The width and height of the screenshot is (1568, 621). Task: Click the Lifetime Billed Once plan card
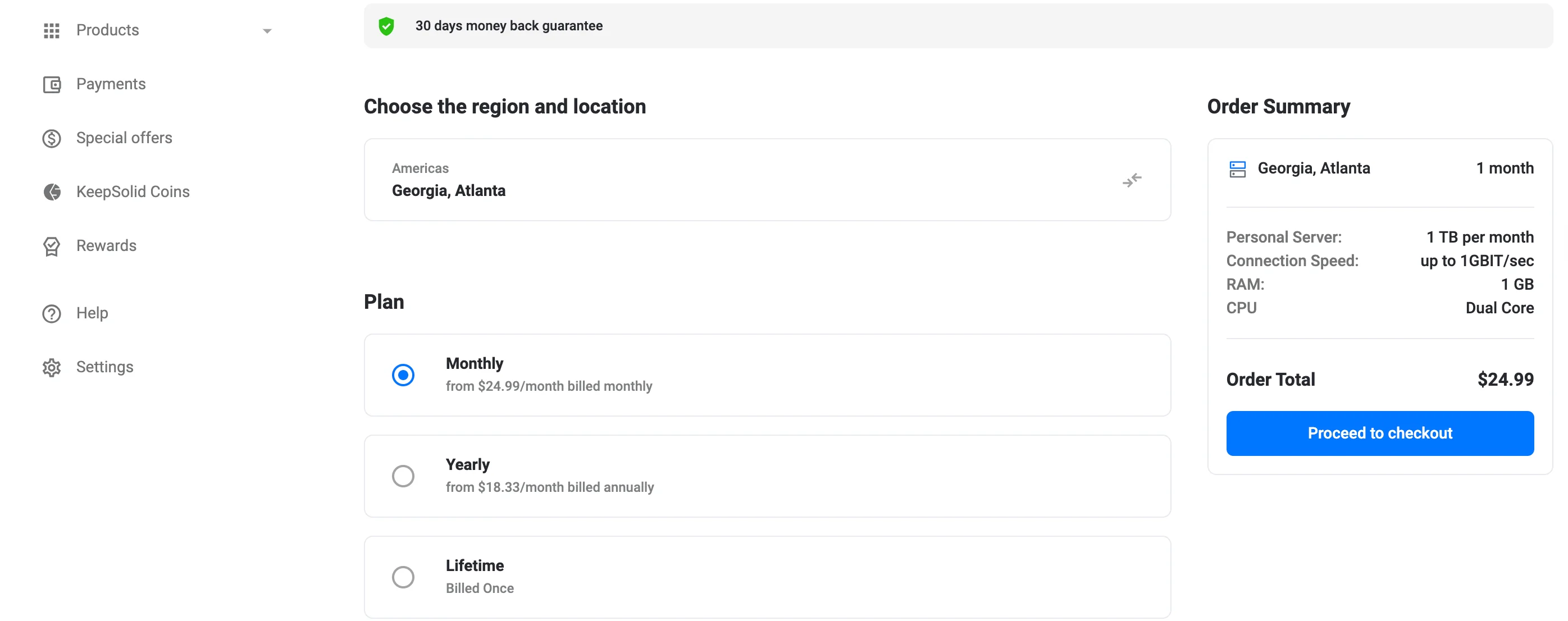767,577
